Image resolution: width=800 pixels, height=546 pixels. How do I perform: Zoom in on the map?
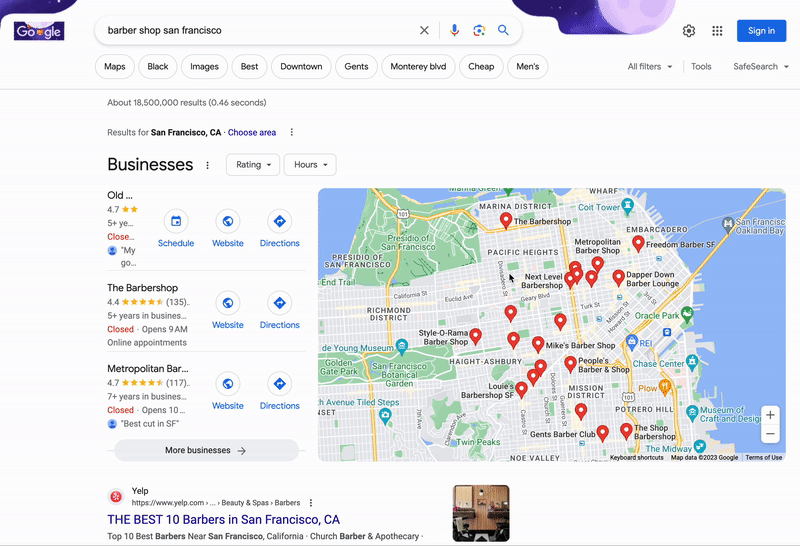770,415
